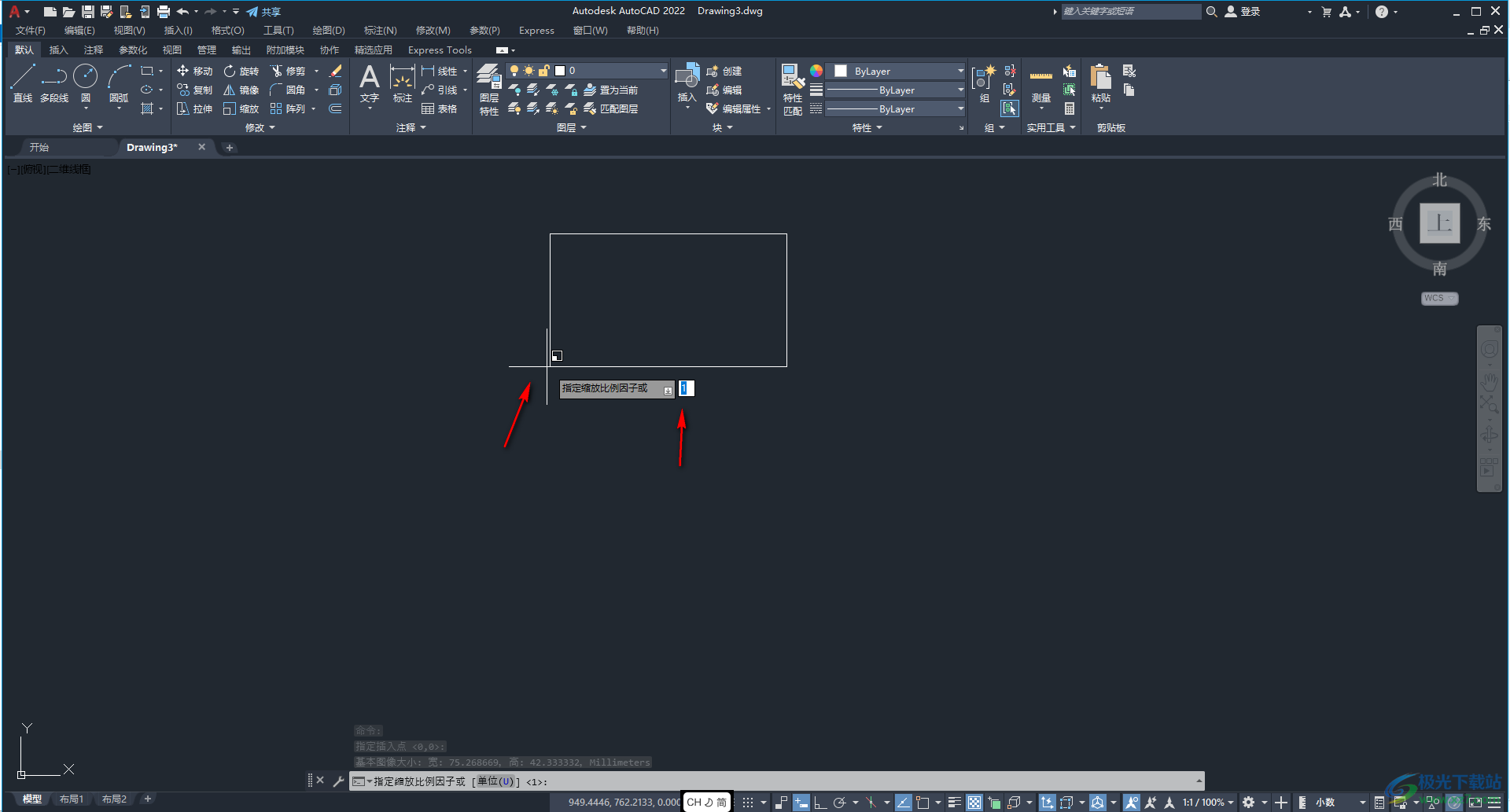
Task: Select the Circle (圆) tool
Action: (x=85, y=83)
